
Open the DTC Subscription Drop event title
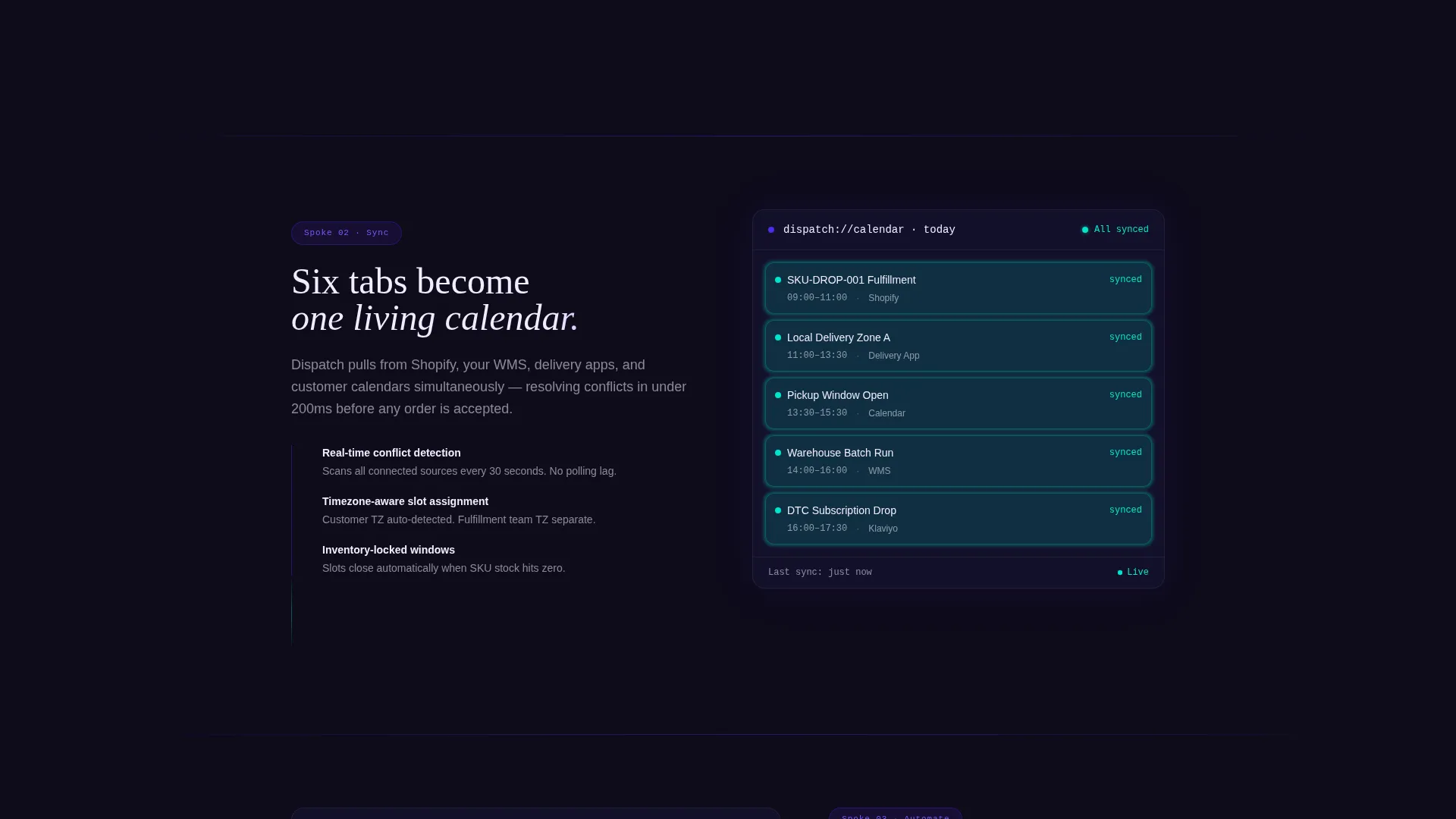coord(842,510)
